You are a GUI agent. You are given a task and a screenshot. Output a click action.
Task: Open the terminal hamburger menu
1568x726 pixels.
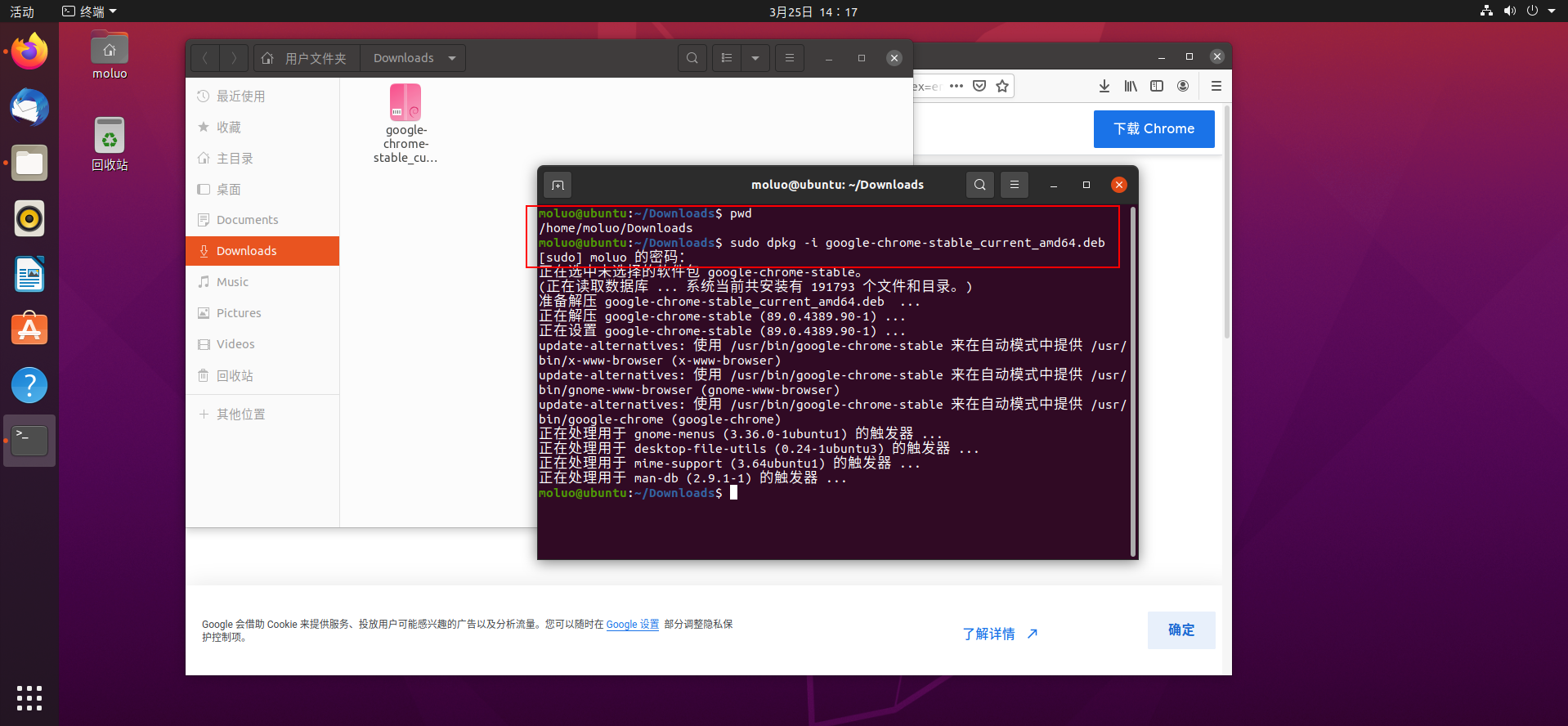[x=1015, y=185]
